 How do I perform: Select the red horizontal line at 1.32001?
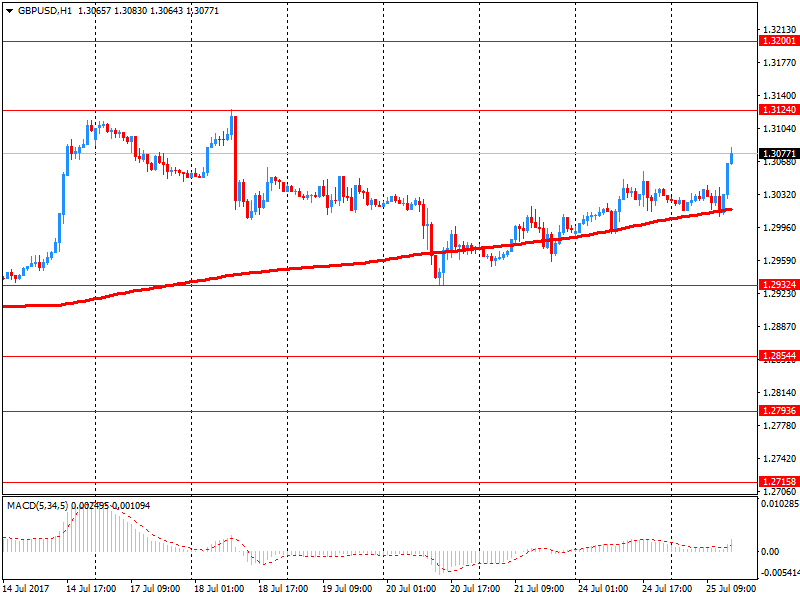pos(380,41)
